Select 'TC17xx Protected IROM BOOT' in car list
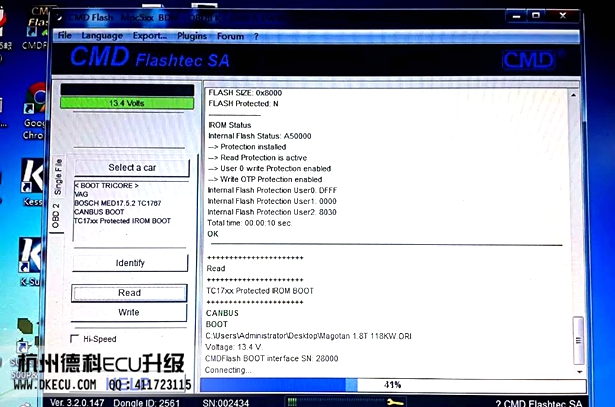Screen dimensions: 615x407 click(x=122, y=221)
